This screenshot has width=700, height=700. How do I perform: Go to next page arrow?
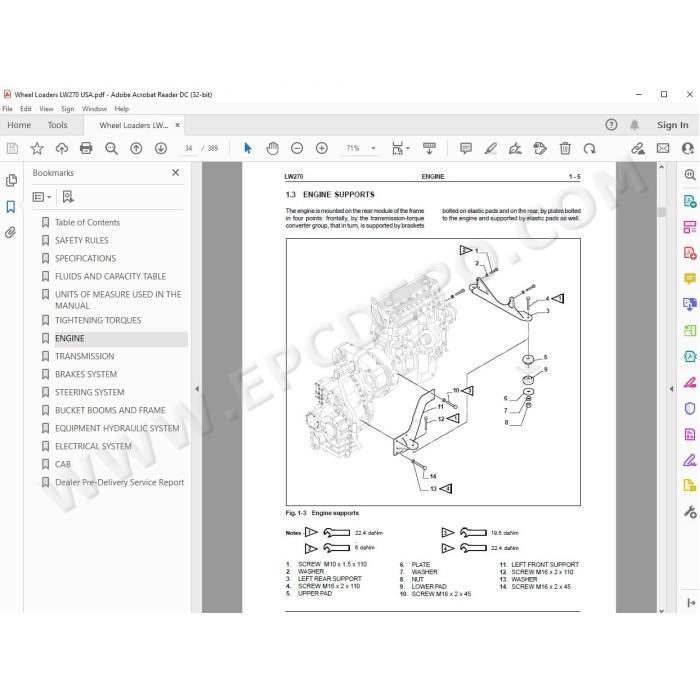pos(161,148)
